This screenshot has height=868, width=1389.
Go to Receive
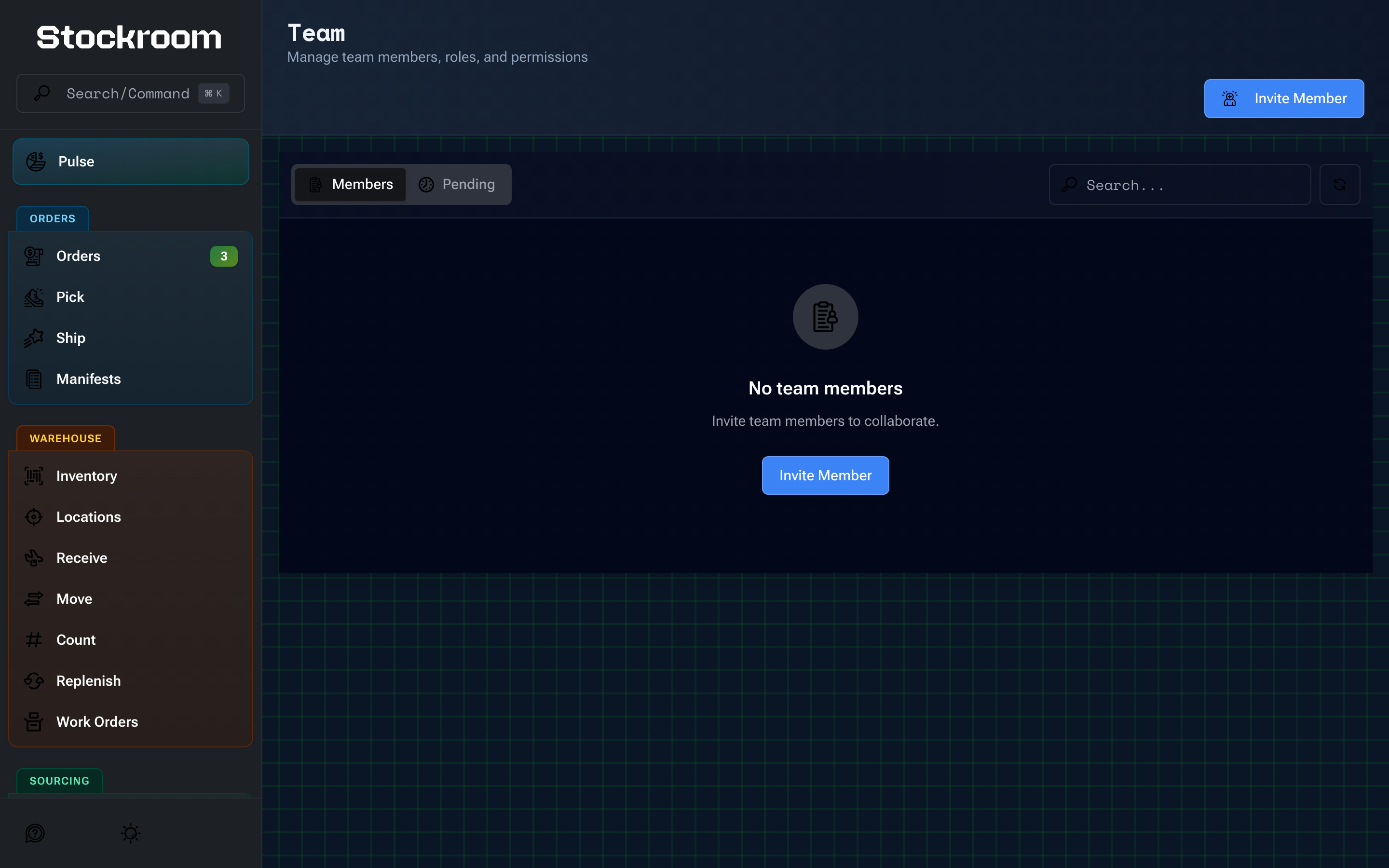click(131, 558)
